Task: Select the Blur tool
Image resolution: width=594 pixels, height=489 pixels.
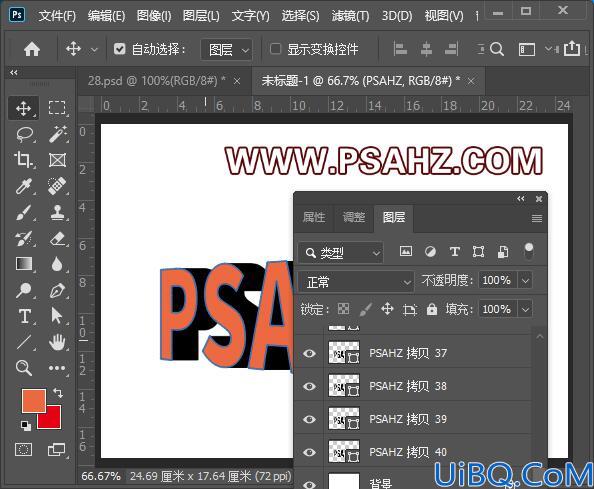Action: (x=57, y=264)
